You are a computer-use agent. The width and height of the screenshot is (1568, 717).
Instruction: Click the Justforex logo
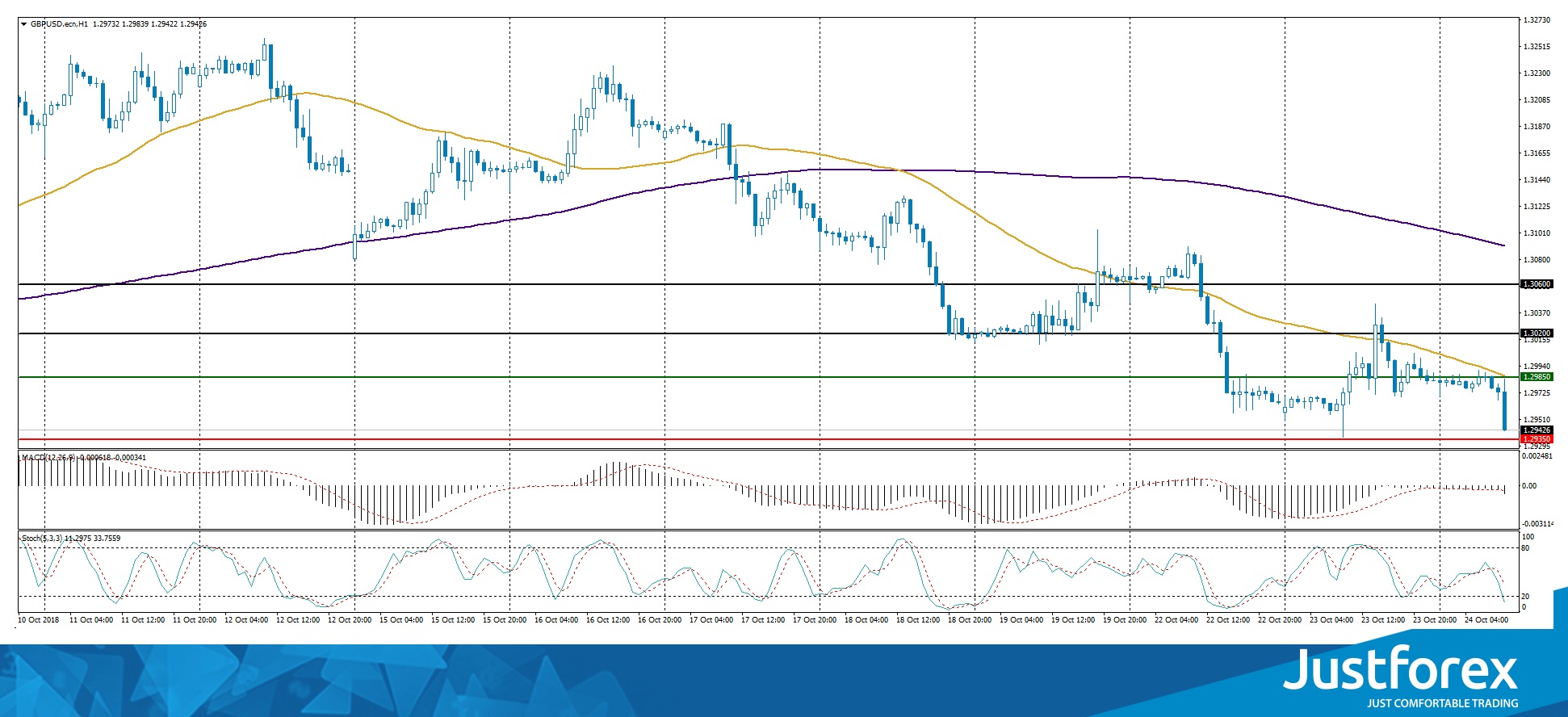pos(1401,669)
